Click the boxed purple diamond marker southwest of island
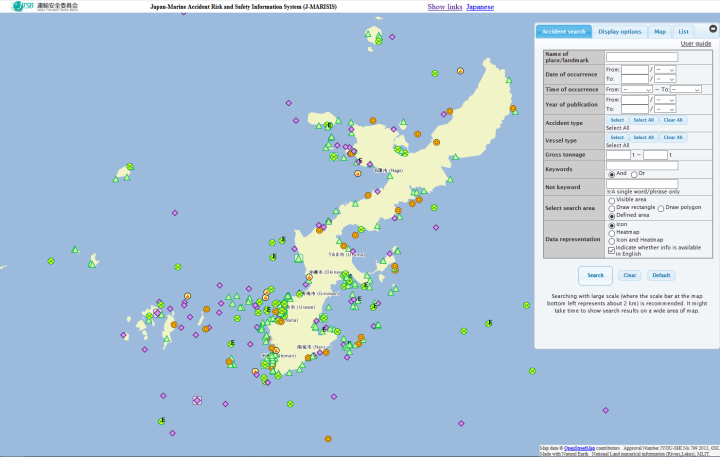720x457 pixels. click(197, 400)
